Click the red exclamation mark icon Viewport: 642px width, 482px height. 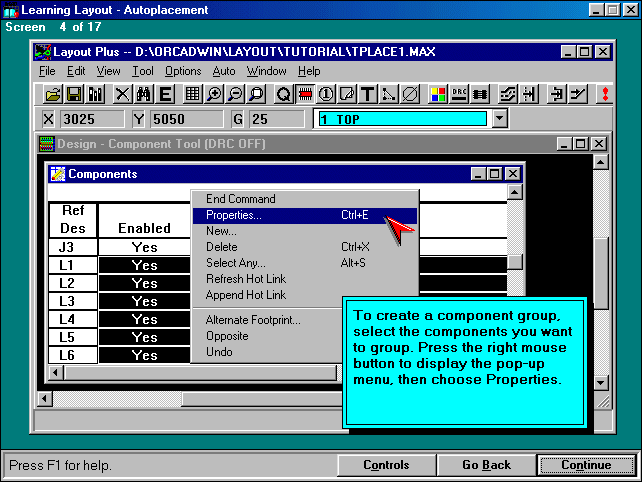tap(604, 94)
